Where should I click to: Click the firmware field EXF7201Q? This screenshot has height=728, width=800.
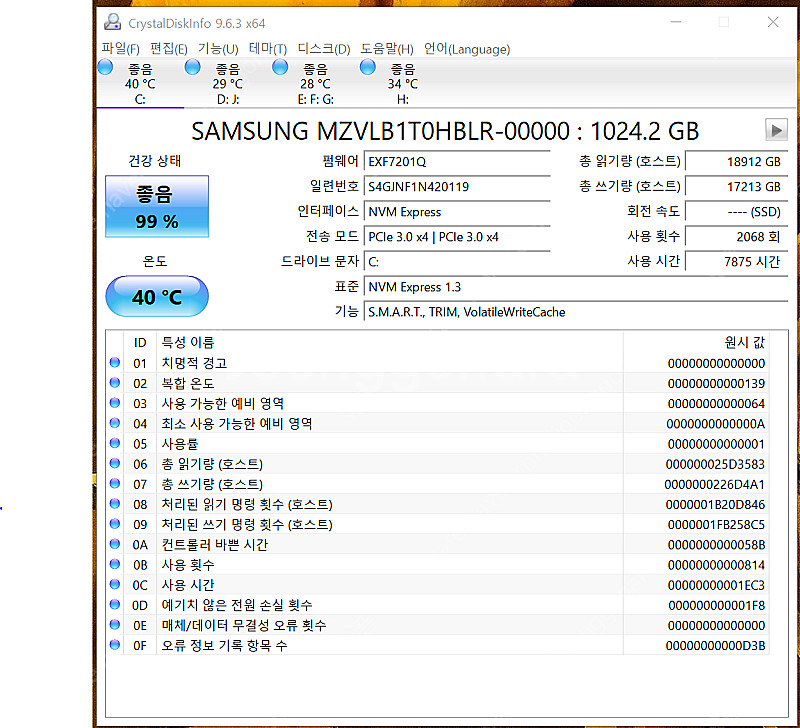tap(457, 162)
